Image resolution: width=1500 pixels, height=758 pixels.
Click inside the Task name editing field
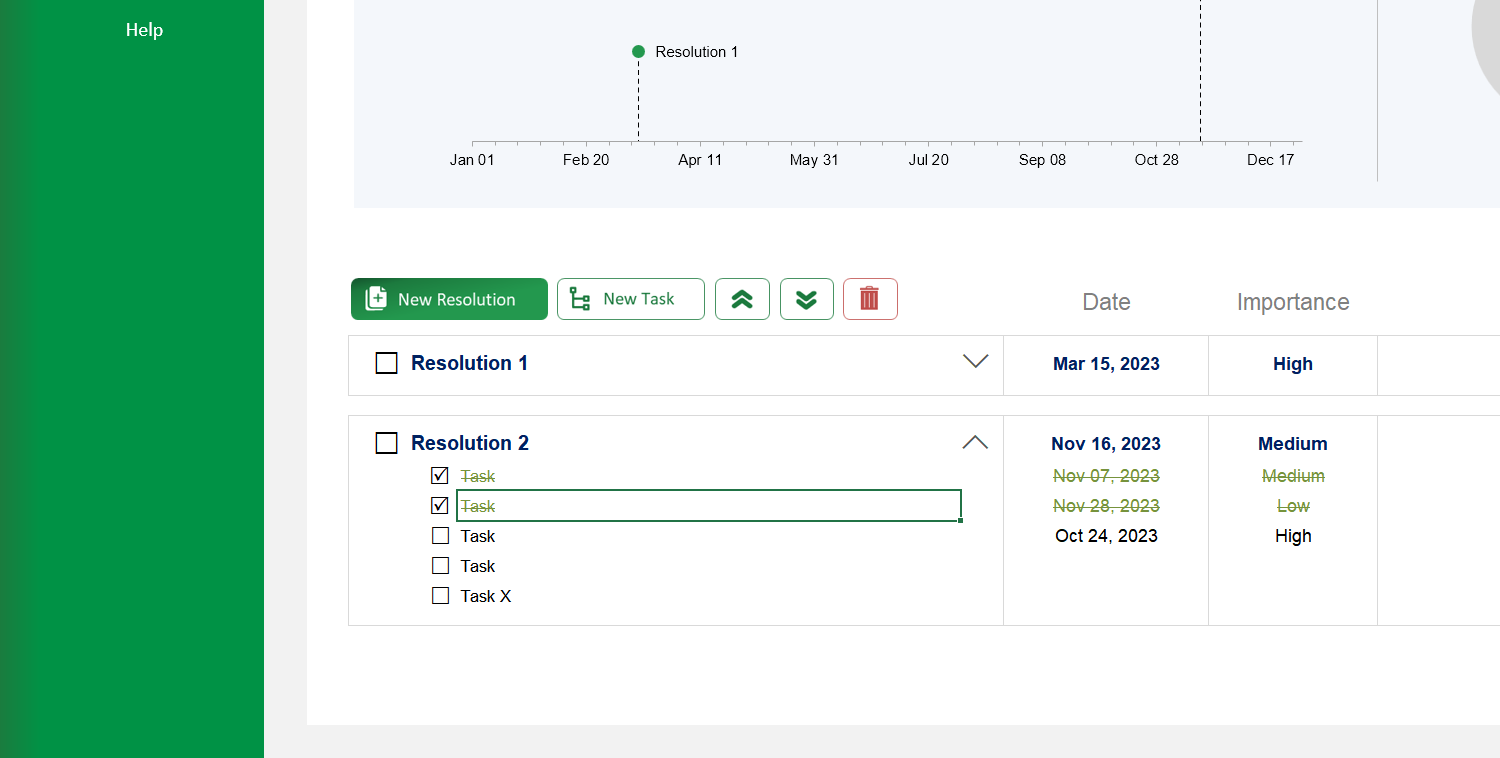click(709, 505)
